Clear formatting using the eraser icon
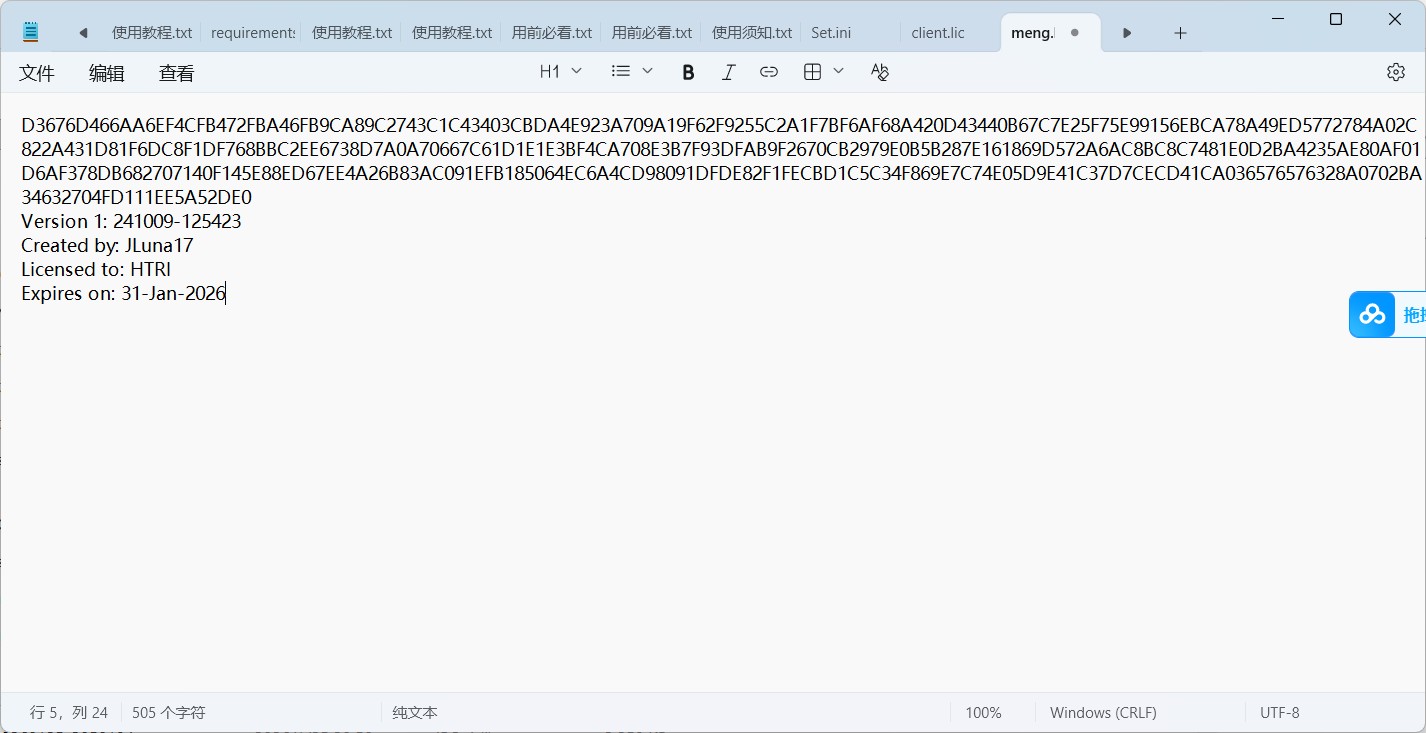This screenshot has height=733, width=1426. 879,72
